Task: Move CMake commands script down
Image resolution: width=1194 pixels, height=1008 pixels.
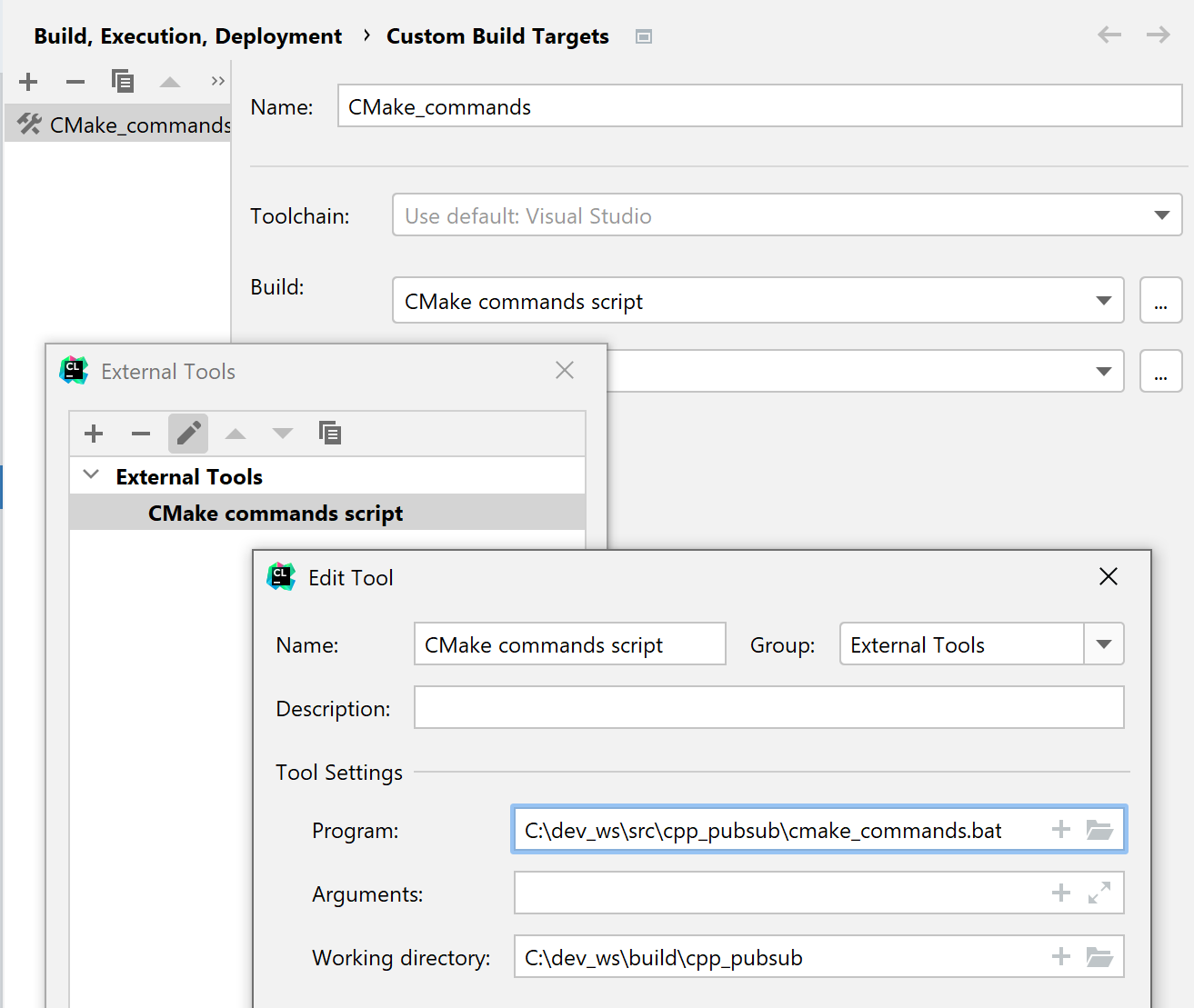Action: (x=283, y=434)
